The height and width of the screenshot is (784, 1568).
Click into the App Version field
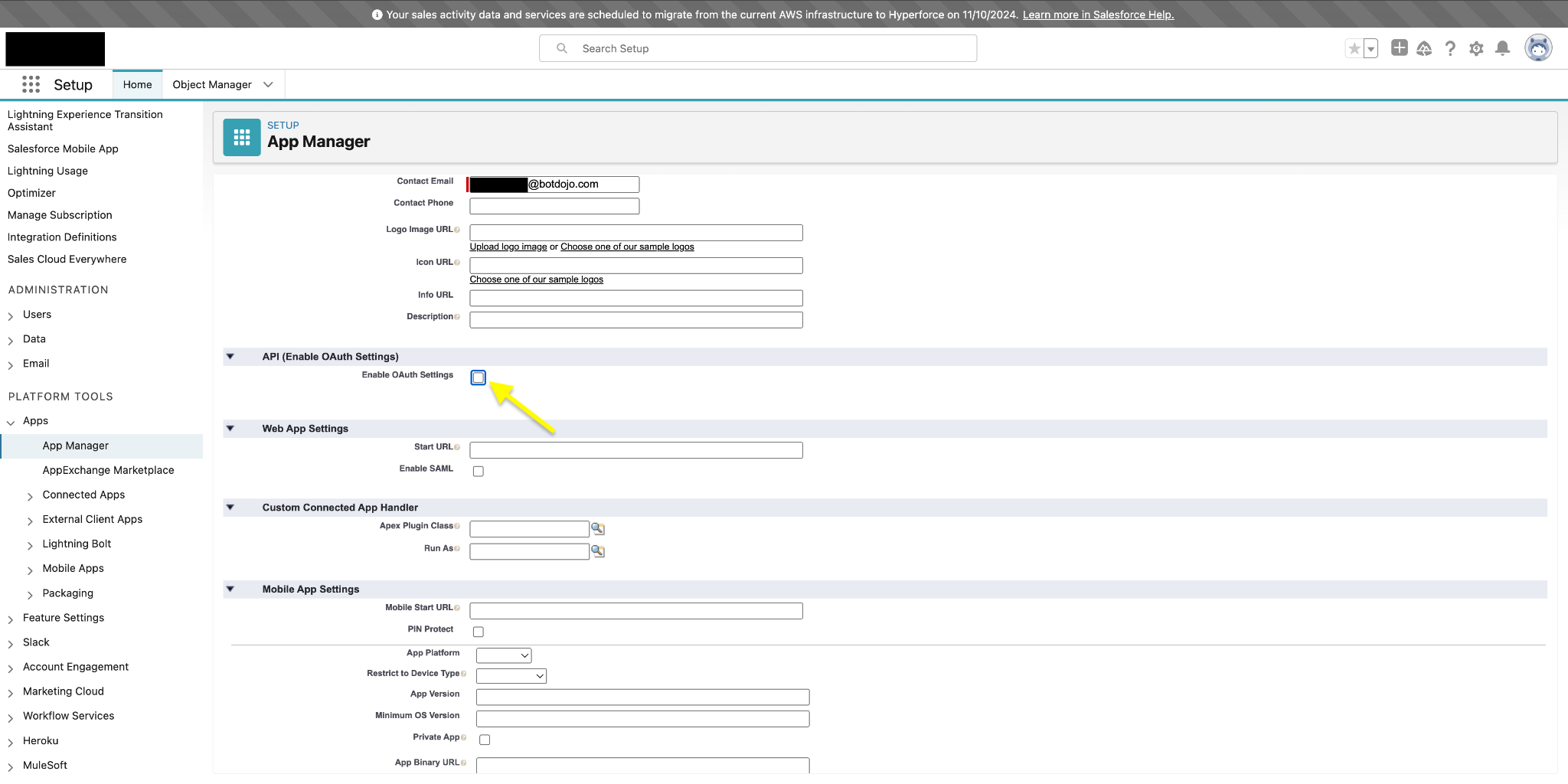point(642,697)
